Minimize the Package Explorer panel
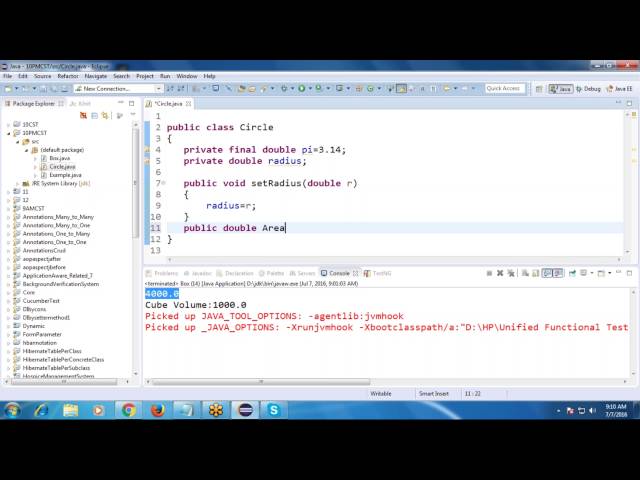Image resolution: width=640 pixels, height=480 pixels. pos(120,103)
